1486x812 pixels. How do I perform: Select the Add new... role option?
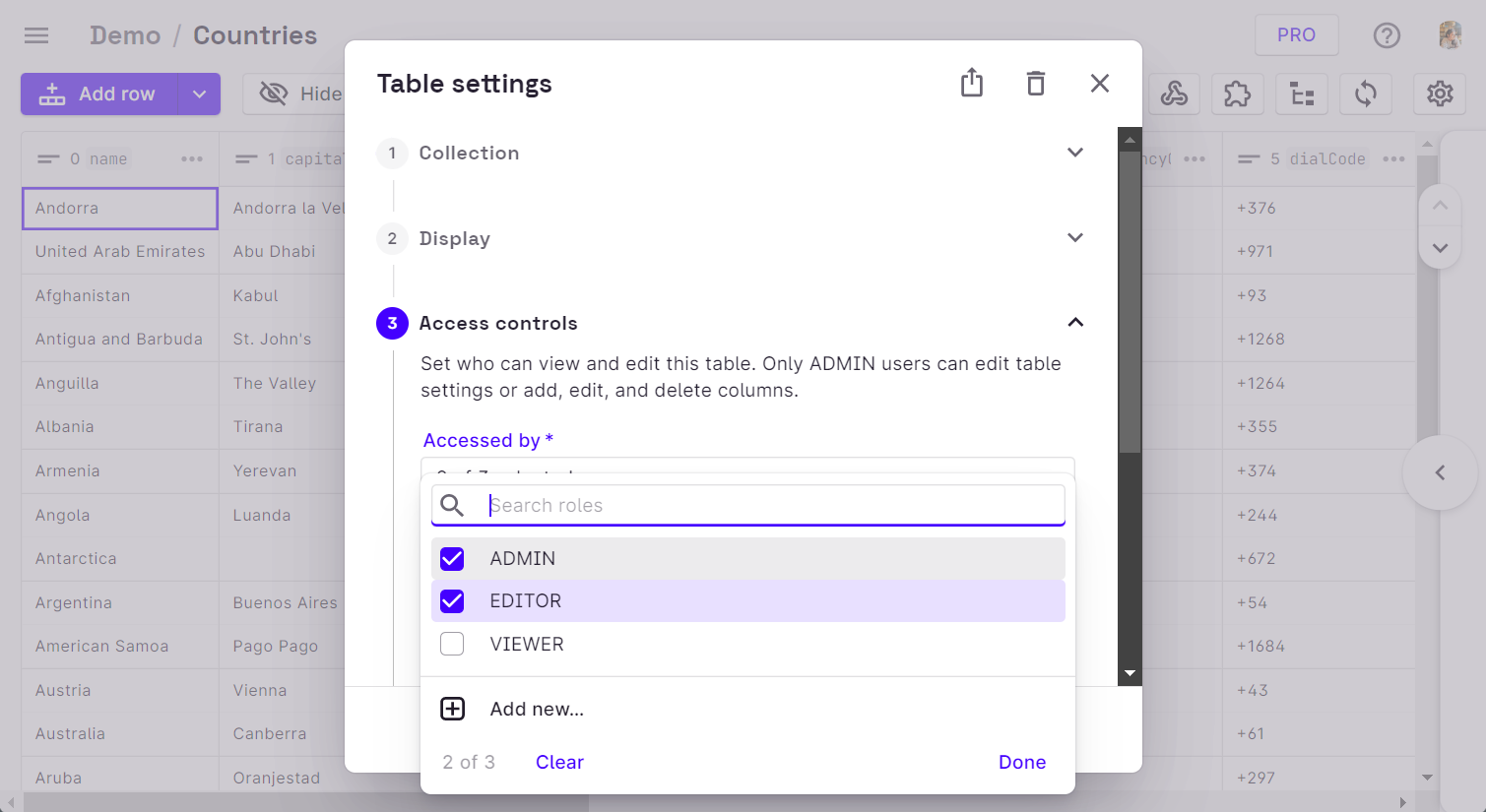tap(537, 709)
